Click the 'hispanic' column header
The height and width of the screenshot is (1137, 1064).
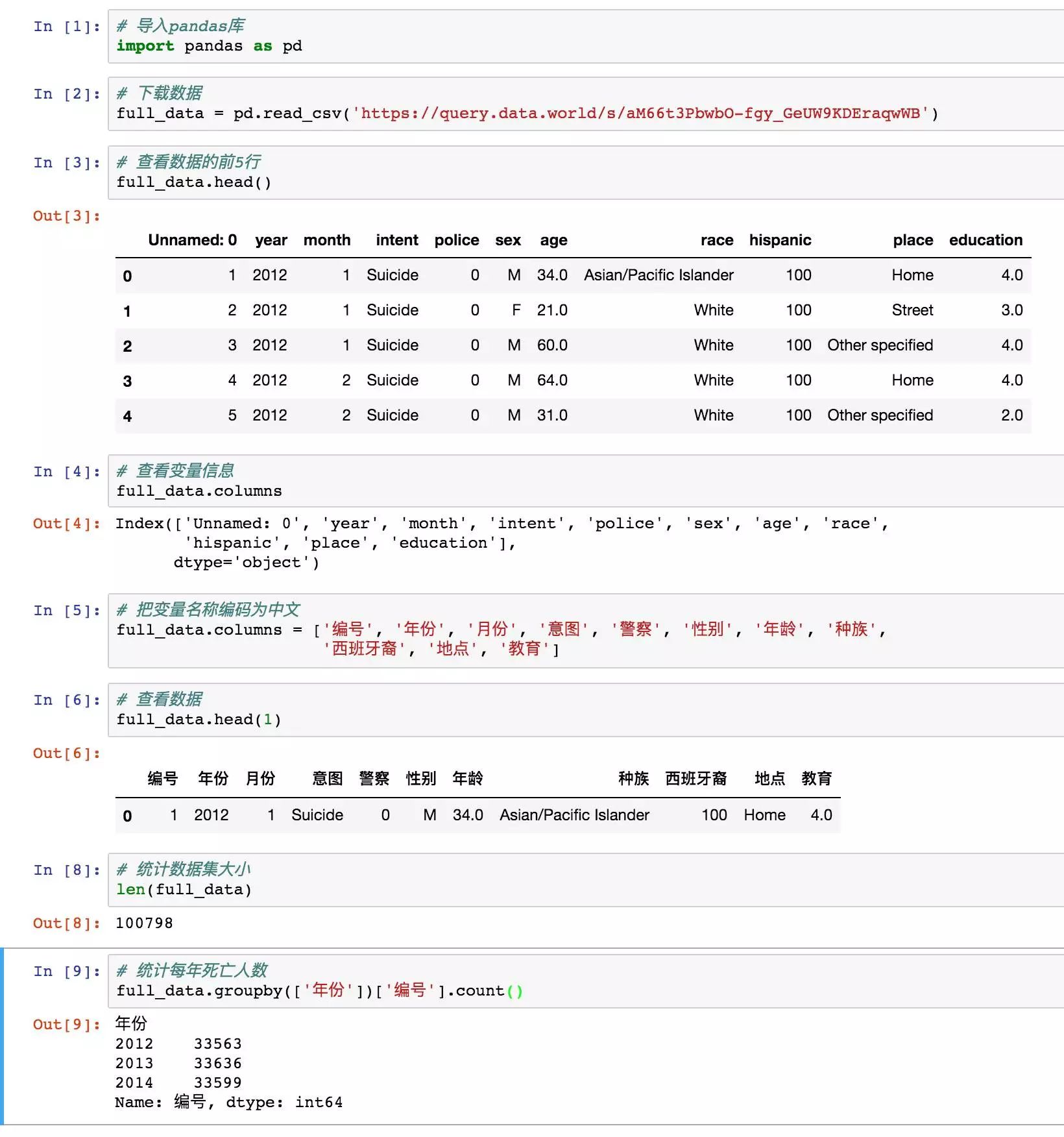780,240
